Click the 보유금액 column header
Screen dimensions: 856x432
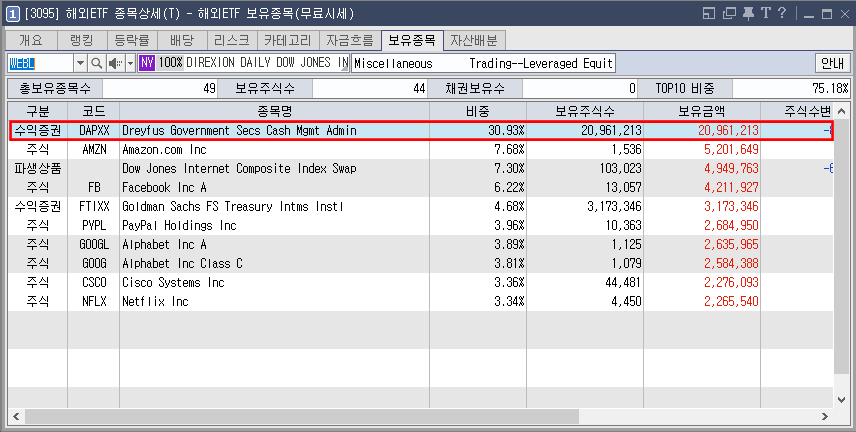[702, 111]
